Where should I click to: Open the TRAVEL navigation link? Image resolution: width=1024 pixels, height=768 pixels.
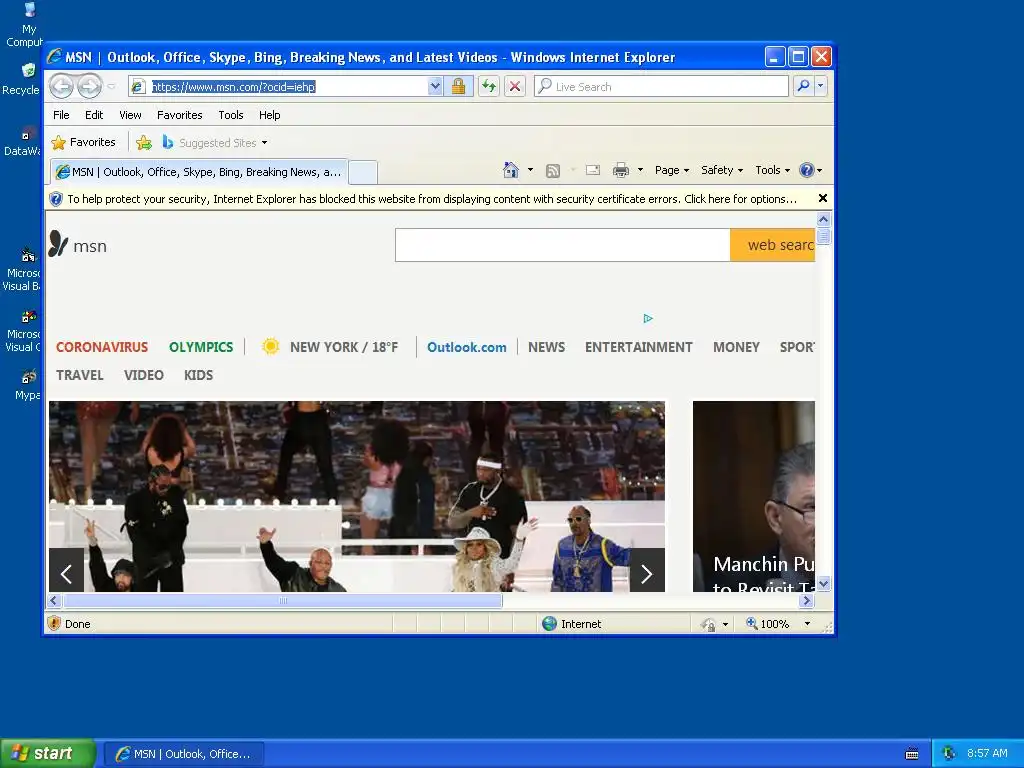tap(80, 376)
